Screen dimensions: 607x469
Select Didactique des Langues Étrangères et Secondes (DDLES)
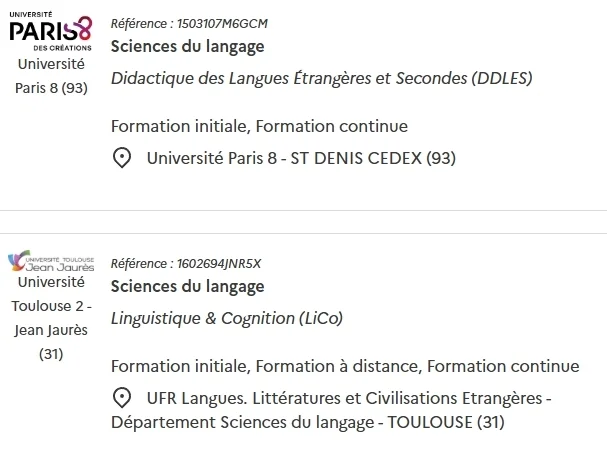coord(322,78)
